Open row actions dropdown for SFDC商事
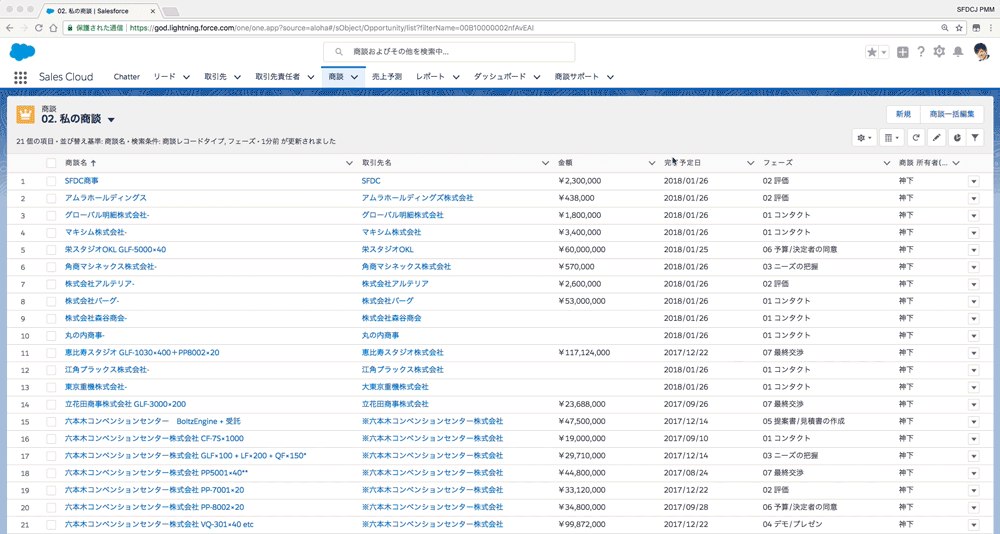The height and width of the screenshot is (534, 1000). pyautogui.click(x=974, y=181)
